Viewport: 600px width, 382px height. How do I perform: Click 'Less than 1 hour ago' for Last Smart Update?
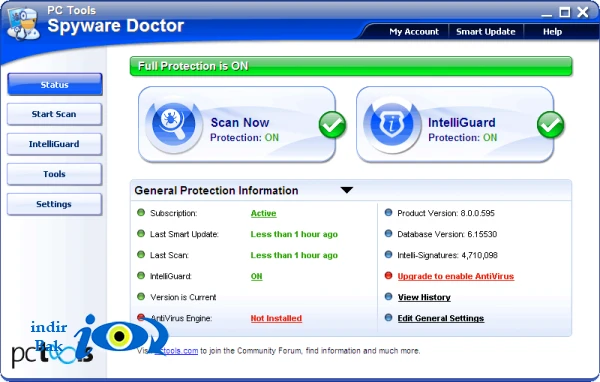[x=294, y=234]
